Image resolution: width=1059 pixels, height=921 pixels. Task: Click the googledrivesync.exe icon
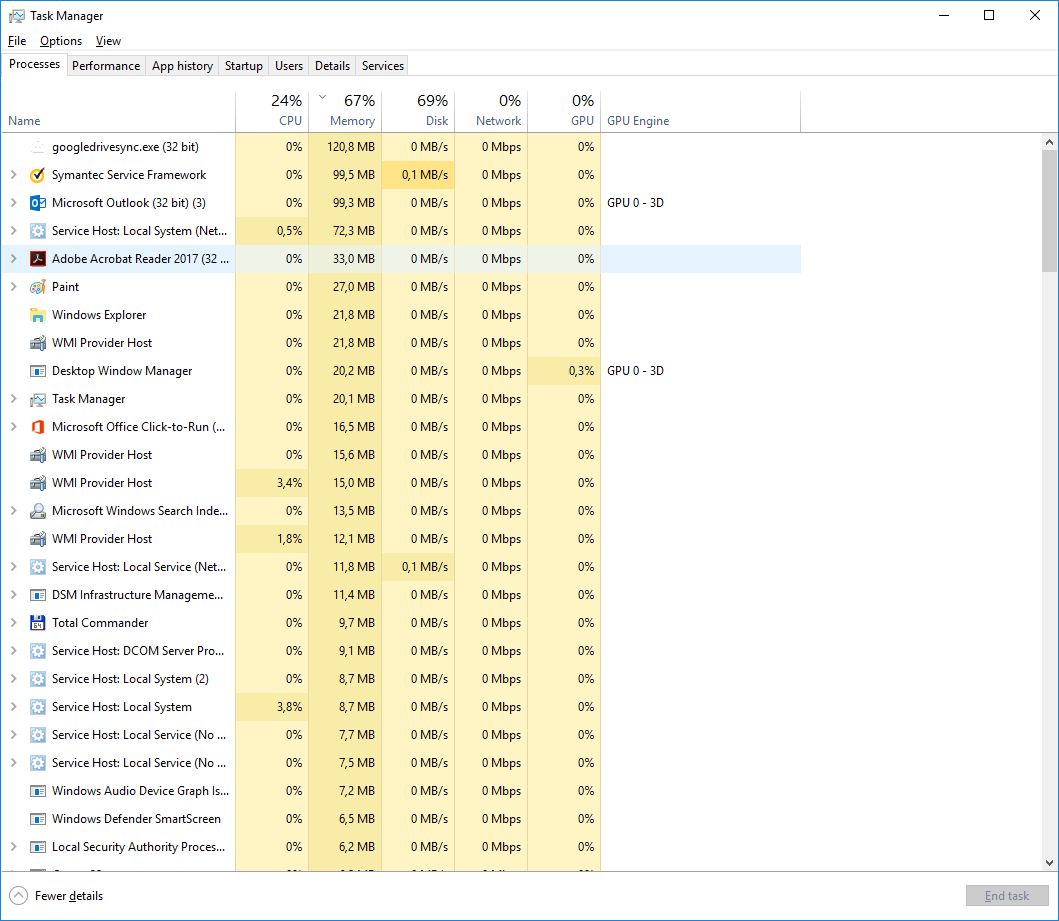coord(38,147)
